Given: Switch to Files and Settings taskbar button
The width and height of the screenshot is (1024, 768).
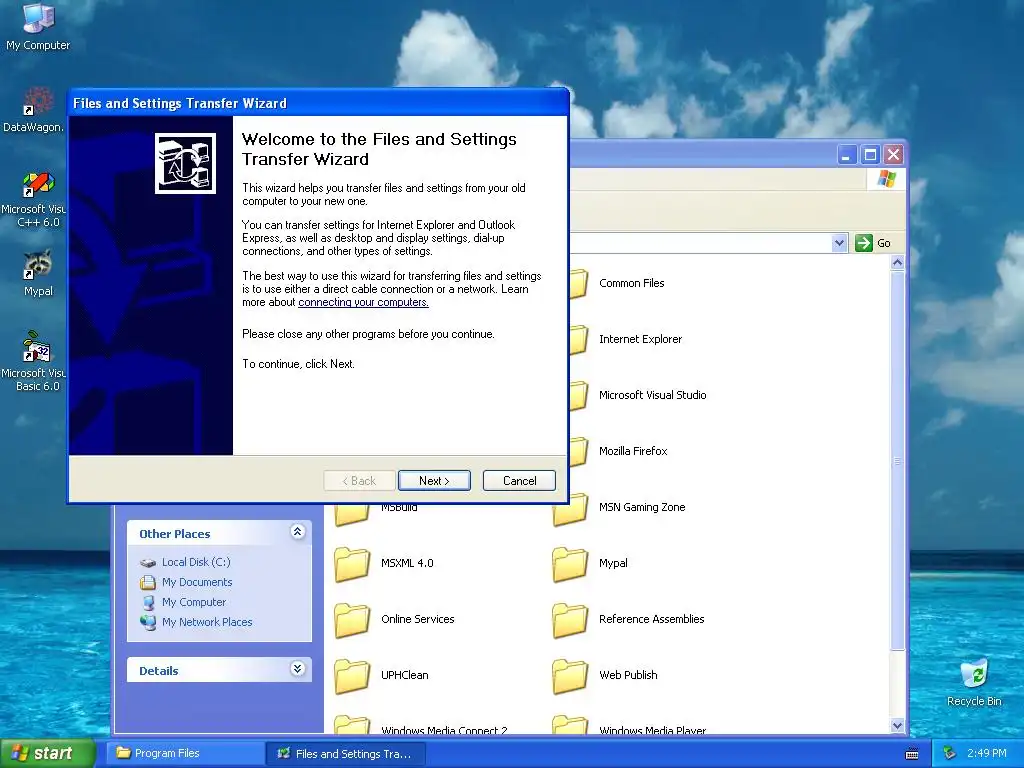Looking at the screenshot, I should 346,753.
